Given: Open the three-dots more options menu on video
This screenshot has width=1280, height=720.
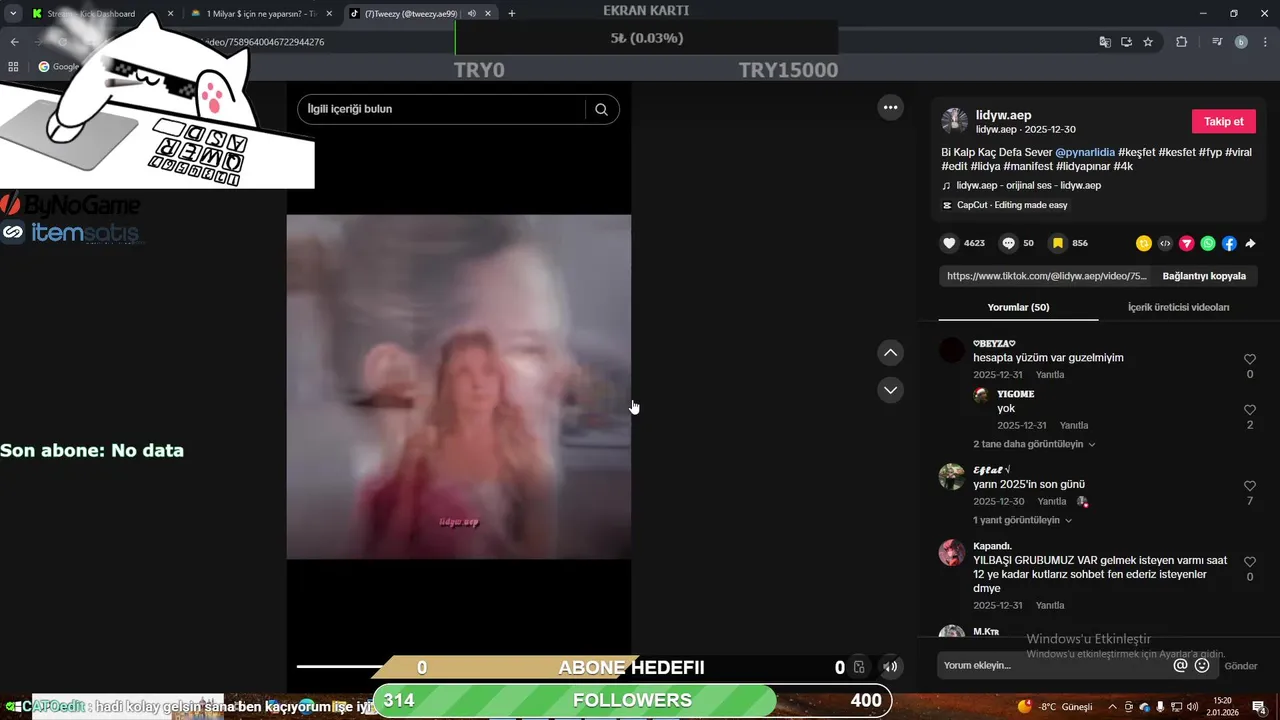Looking at the screenshot, I should [890, 107].
